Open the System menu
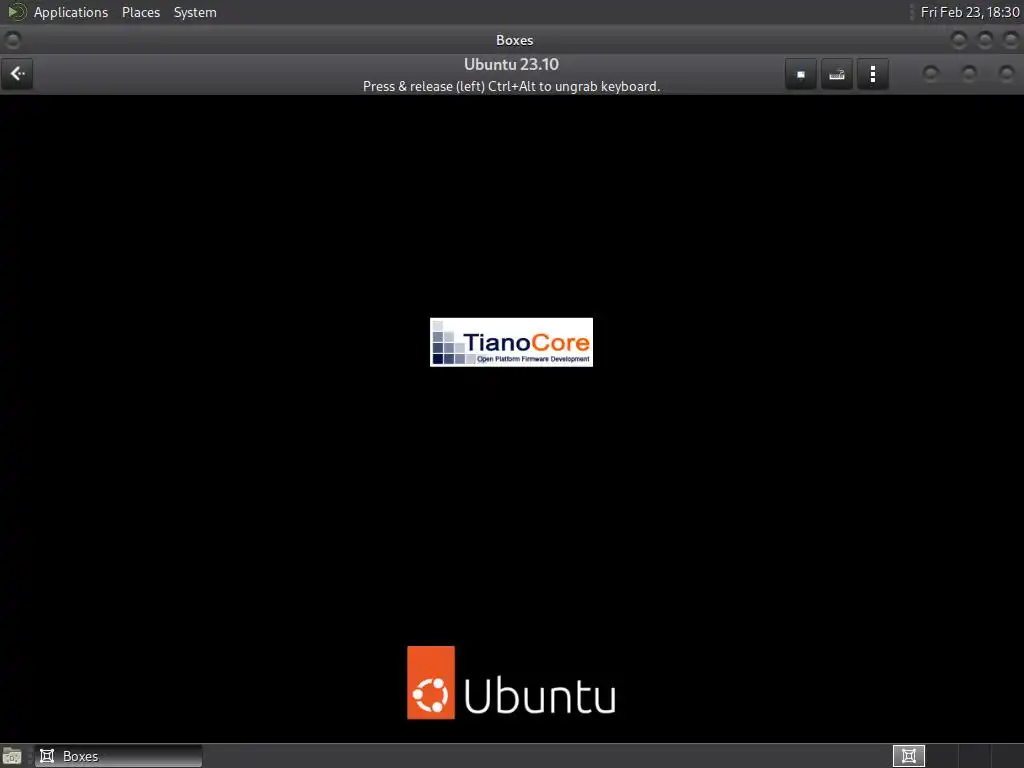The height and width of the screenshot is (768, 1024). (x=195, y=12)
